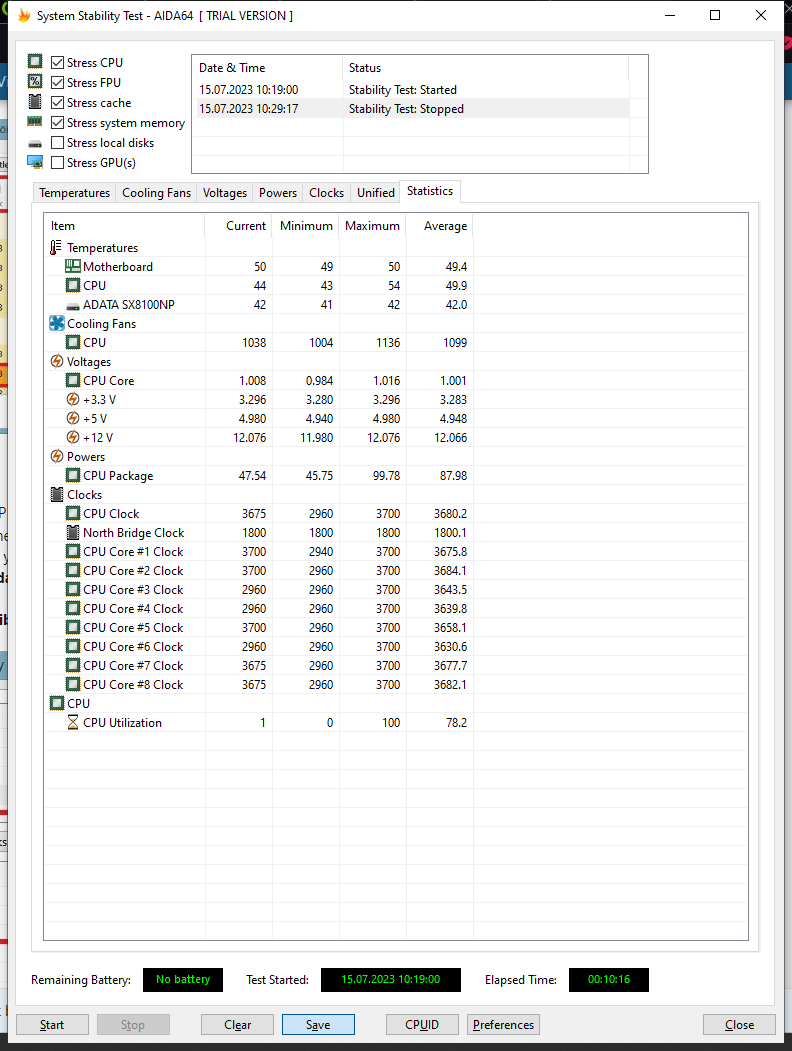
Task: Open the Temperatures tab
Action: 74,193
